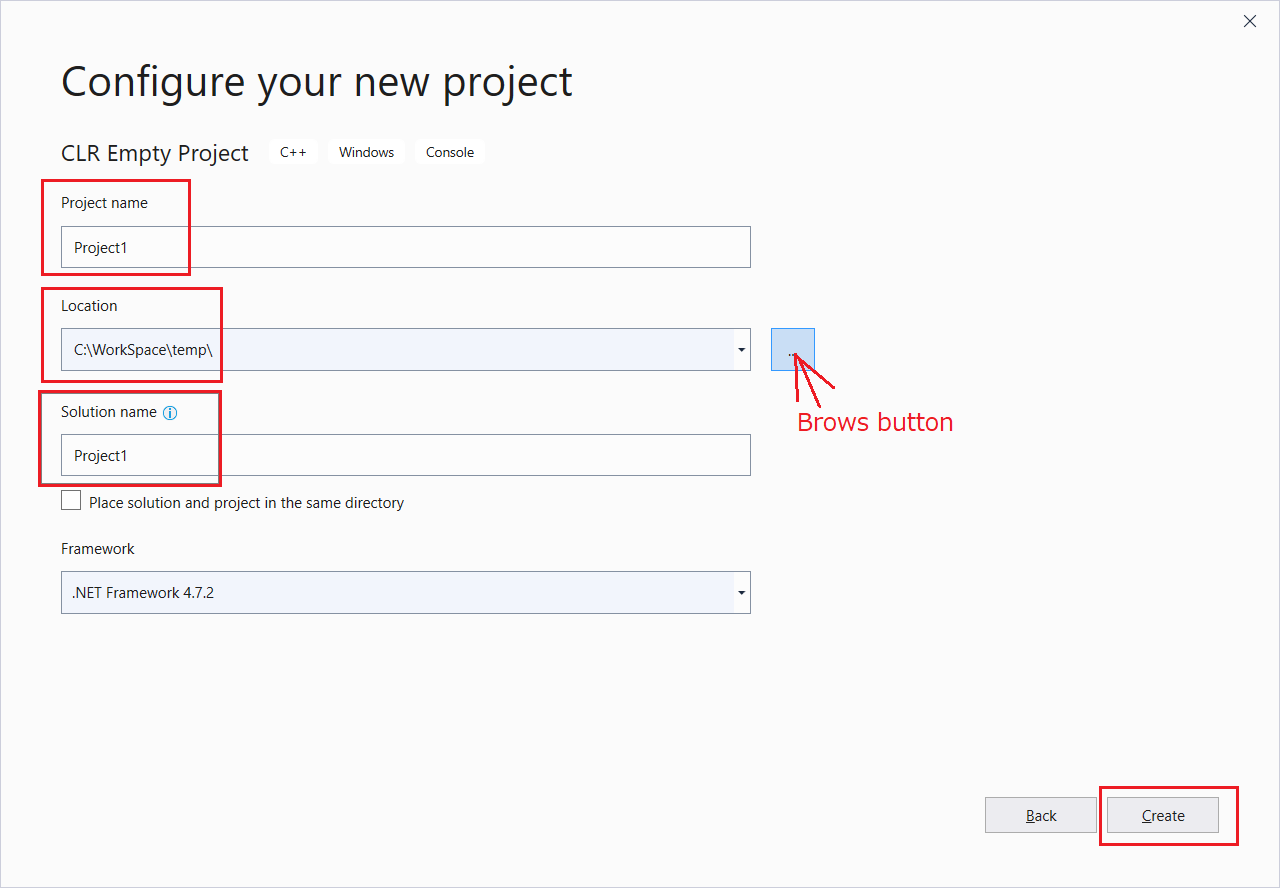Go Back to the previous step
This screenshot has height=888, width=1280.
click(x=1041, y=815)
